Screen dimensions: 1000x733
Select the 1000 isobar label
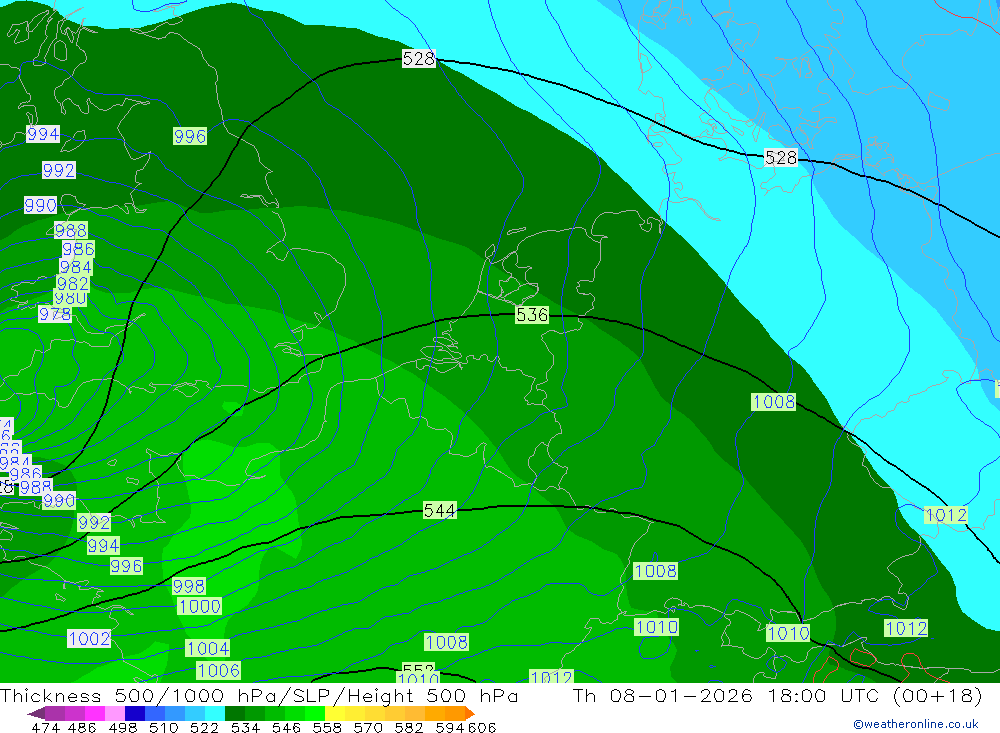click(x=200, y=606)
